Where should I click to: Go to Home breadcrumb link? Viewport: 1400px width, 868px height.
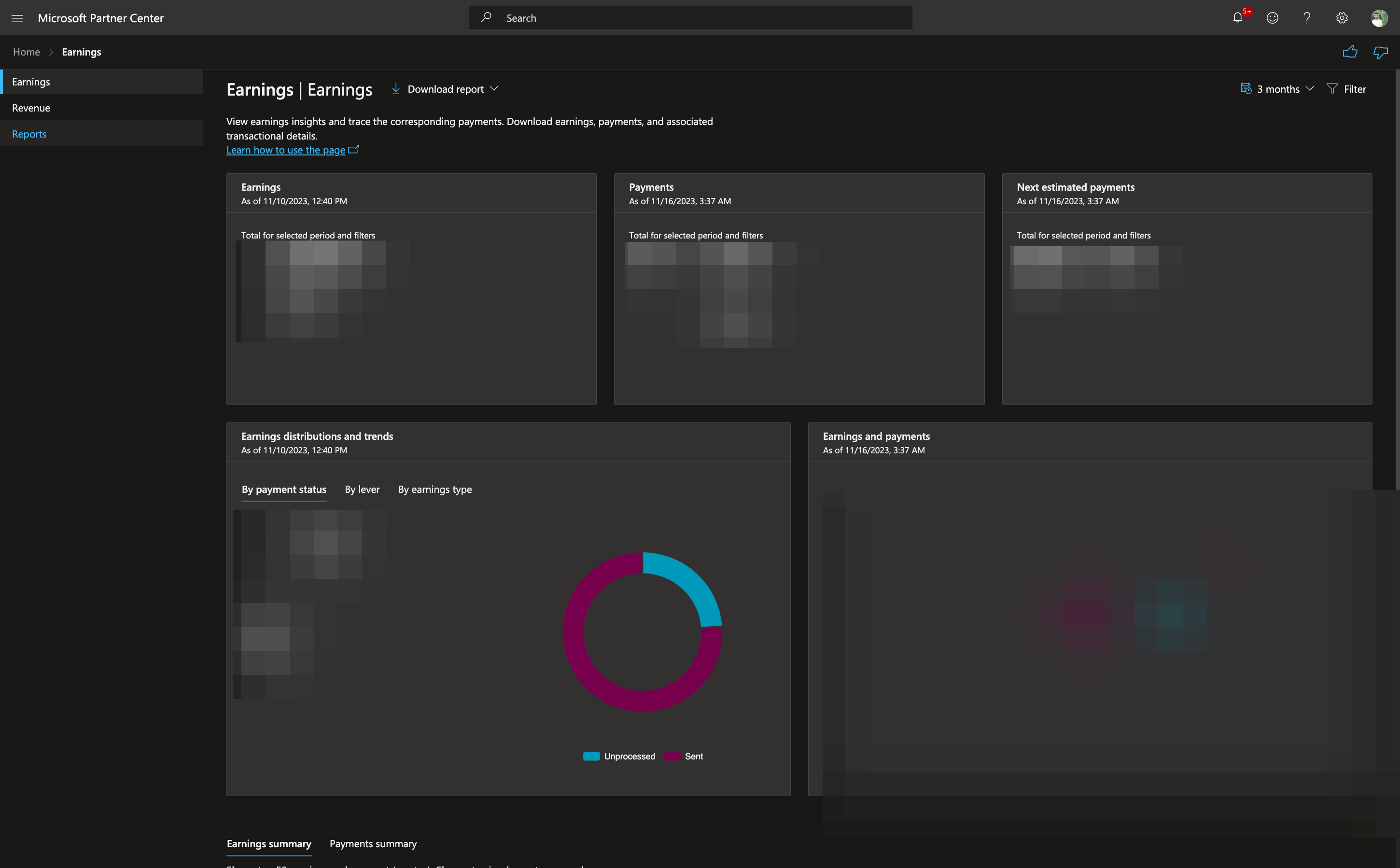click(27, 52)
